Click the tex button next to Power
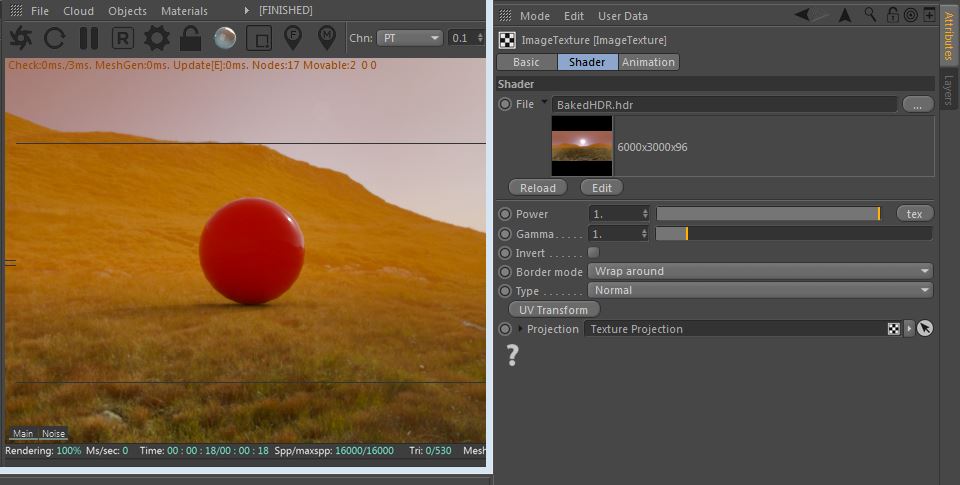The height and width of the screenshot is (485, 960). click(915, 214)
